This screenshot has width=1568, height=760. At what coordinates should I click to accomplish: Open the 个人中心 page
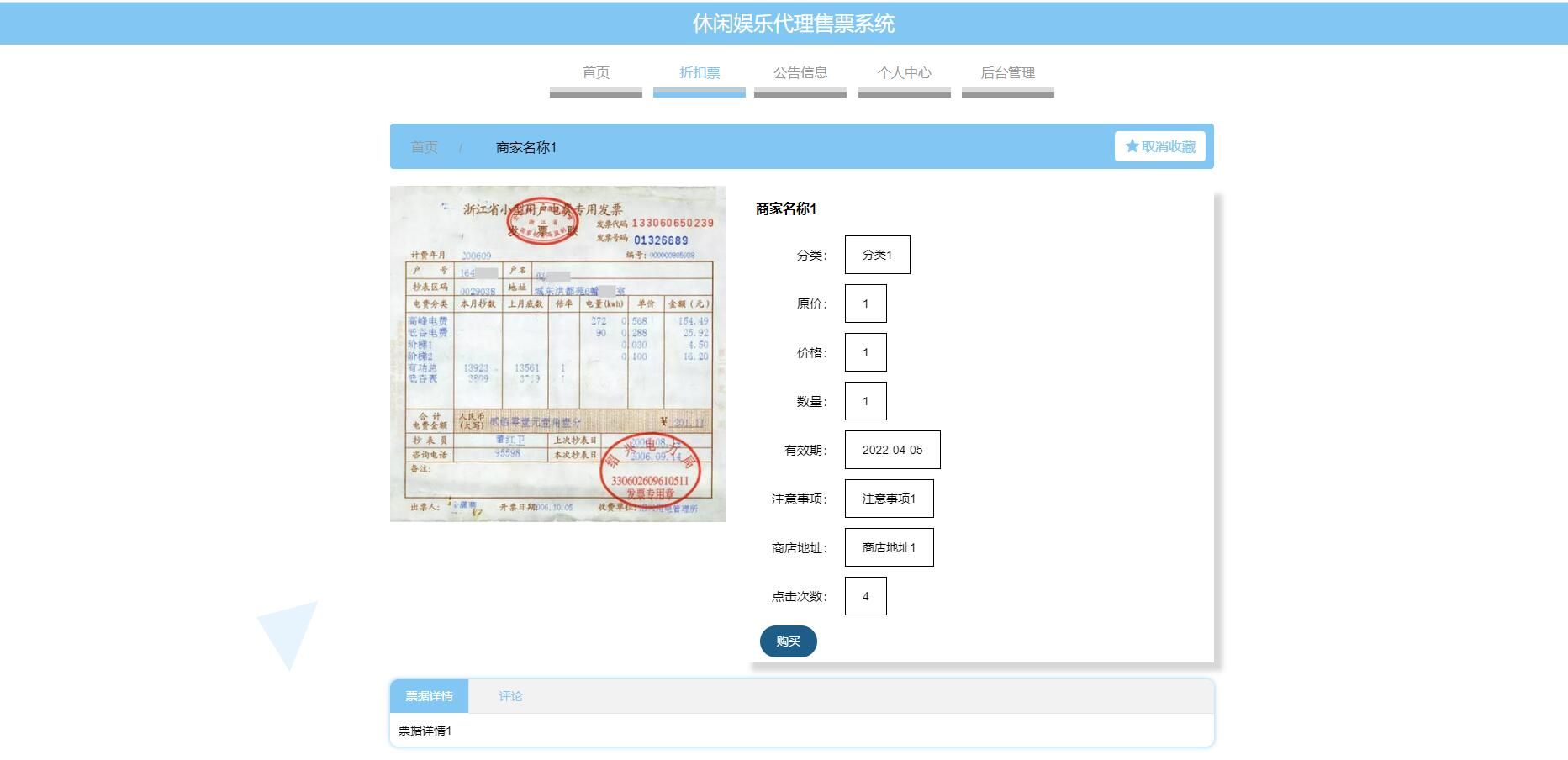(904, 73)
